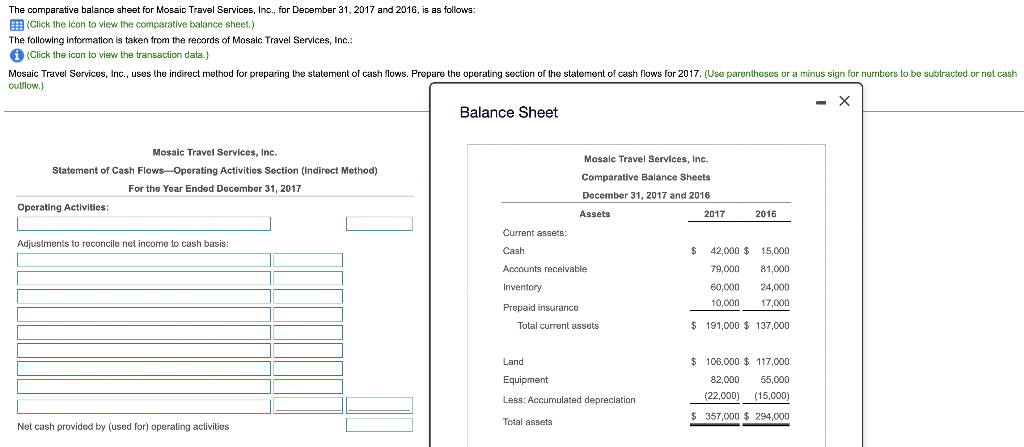Select the seventh adjustment amount field

[308, 369]
